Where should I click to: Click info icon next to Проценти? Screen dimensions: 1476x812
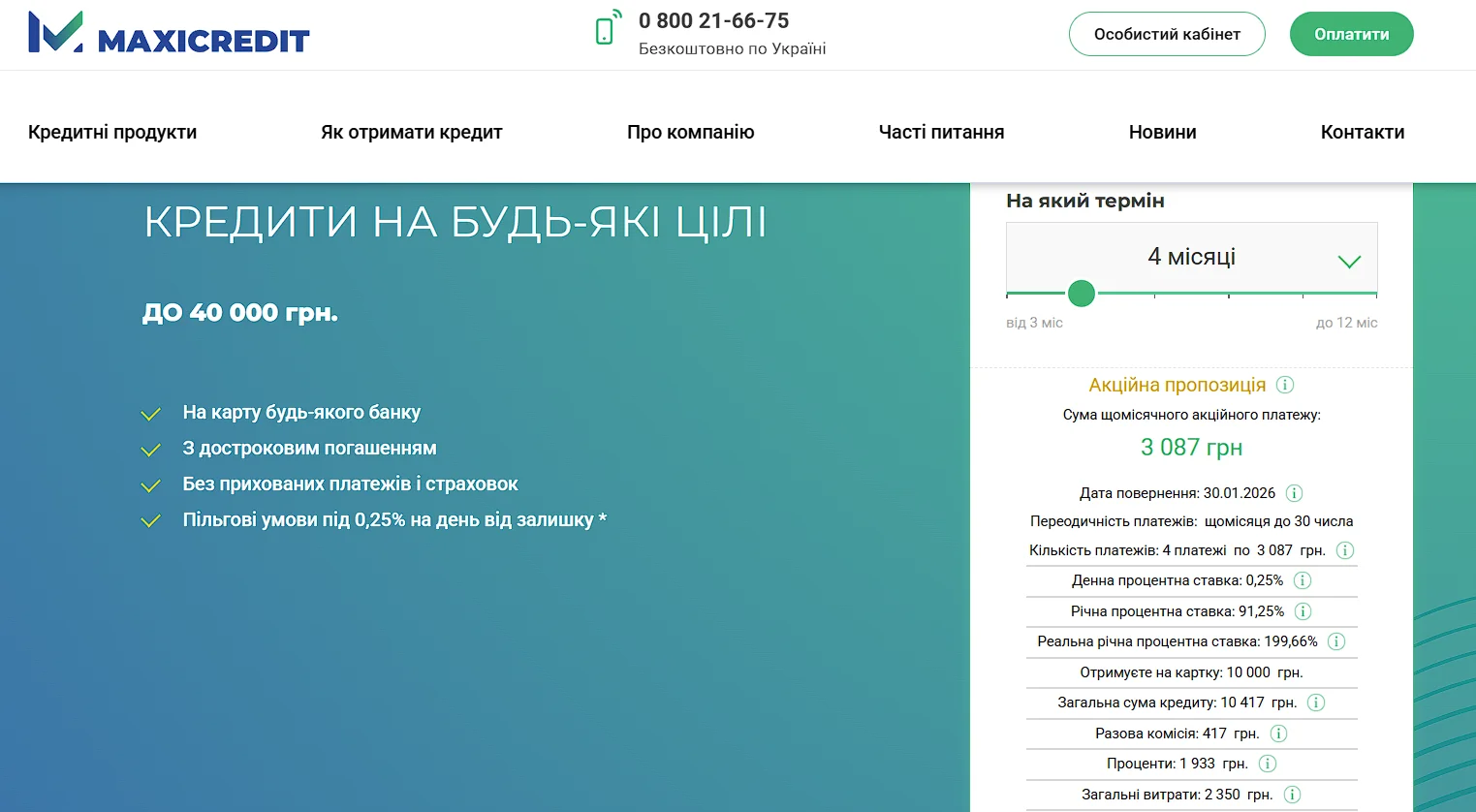tap(1267, 764)
